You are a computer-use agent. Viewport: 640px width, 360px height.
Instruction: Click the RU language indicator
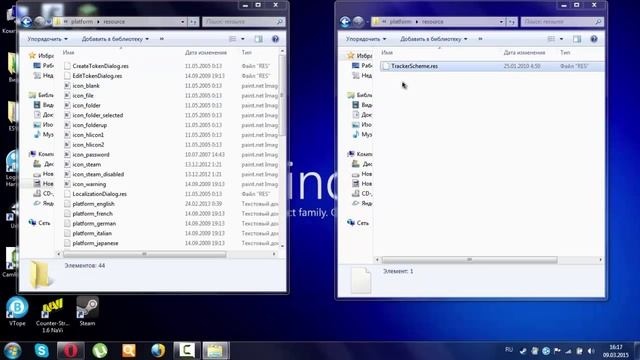tap(509, 350)
